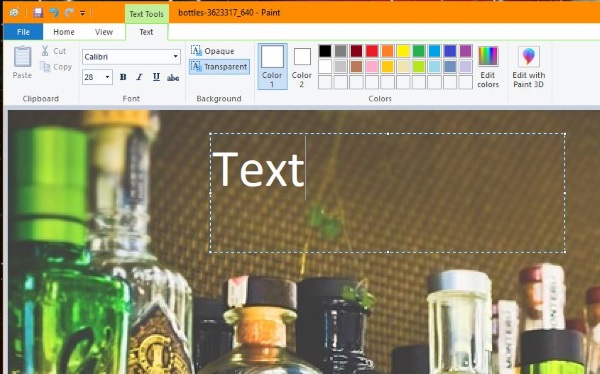Click the Save icon in title bar
600x374 pixels.
(x=38, y=13)
